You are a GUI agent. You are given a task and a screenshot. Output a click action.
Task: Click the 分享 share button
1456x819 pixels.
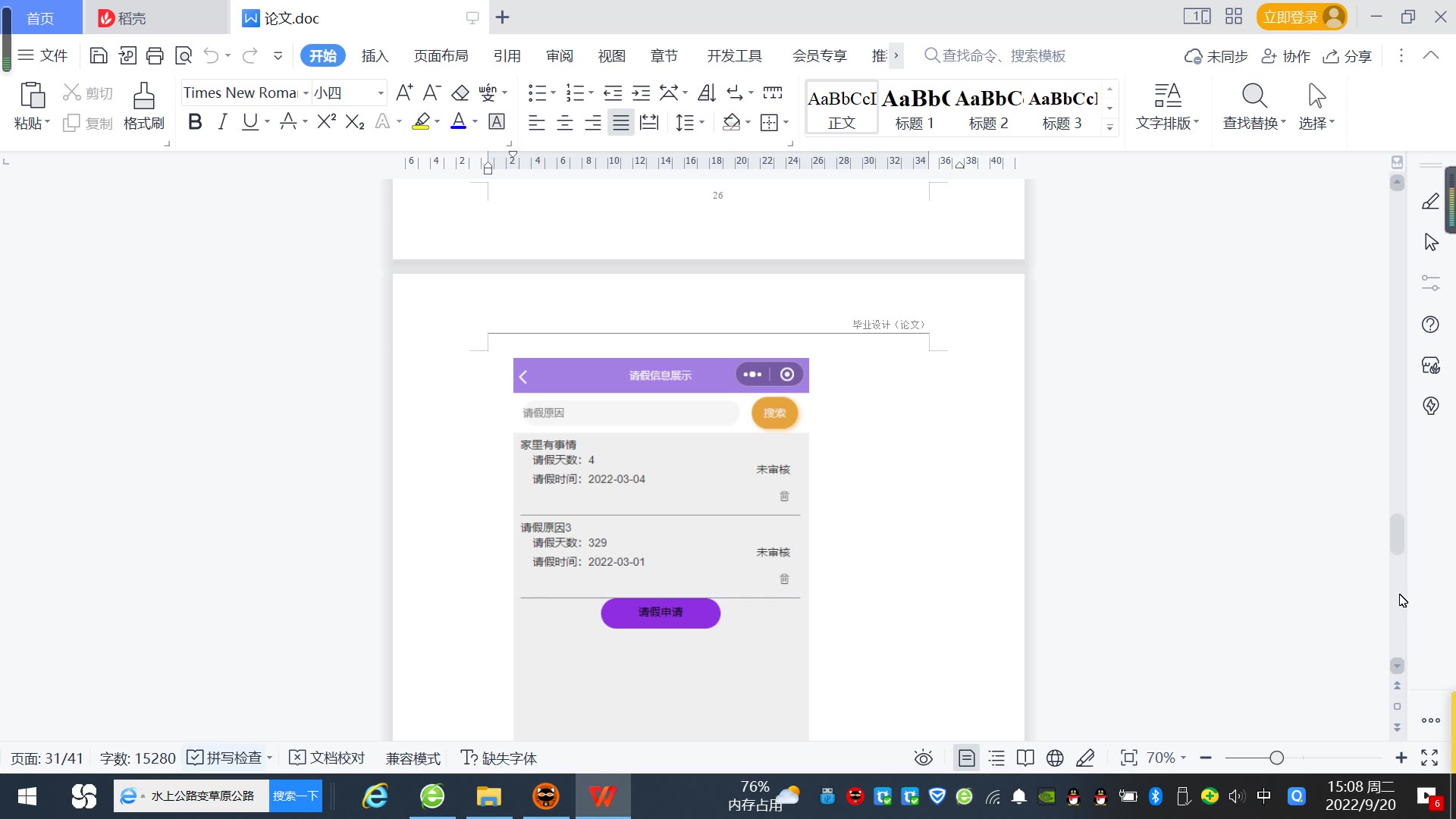(1348, 55)
